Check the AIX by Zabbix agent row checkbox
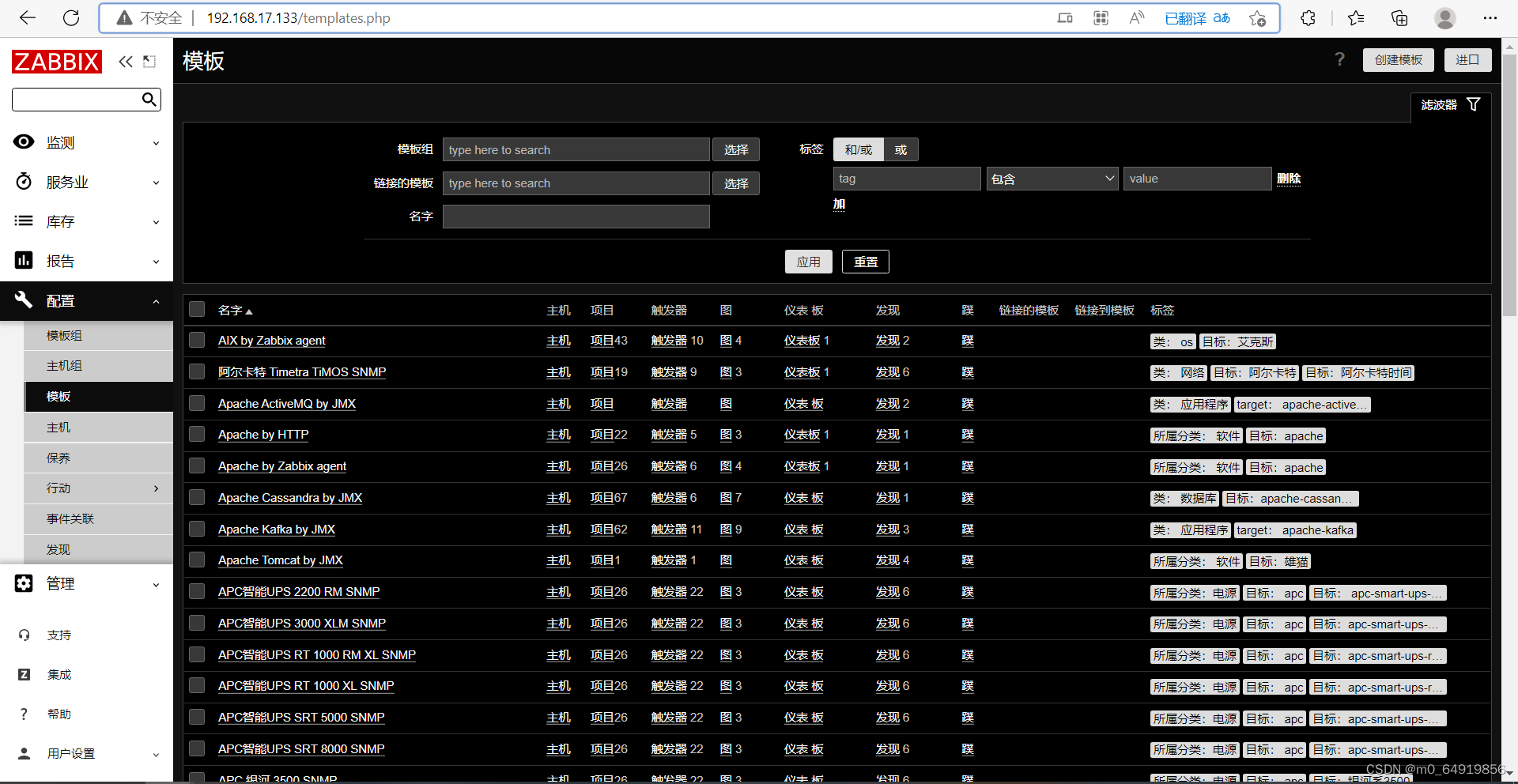 click(x=197, y=340)
